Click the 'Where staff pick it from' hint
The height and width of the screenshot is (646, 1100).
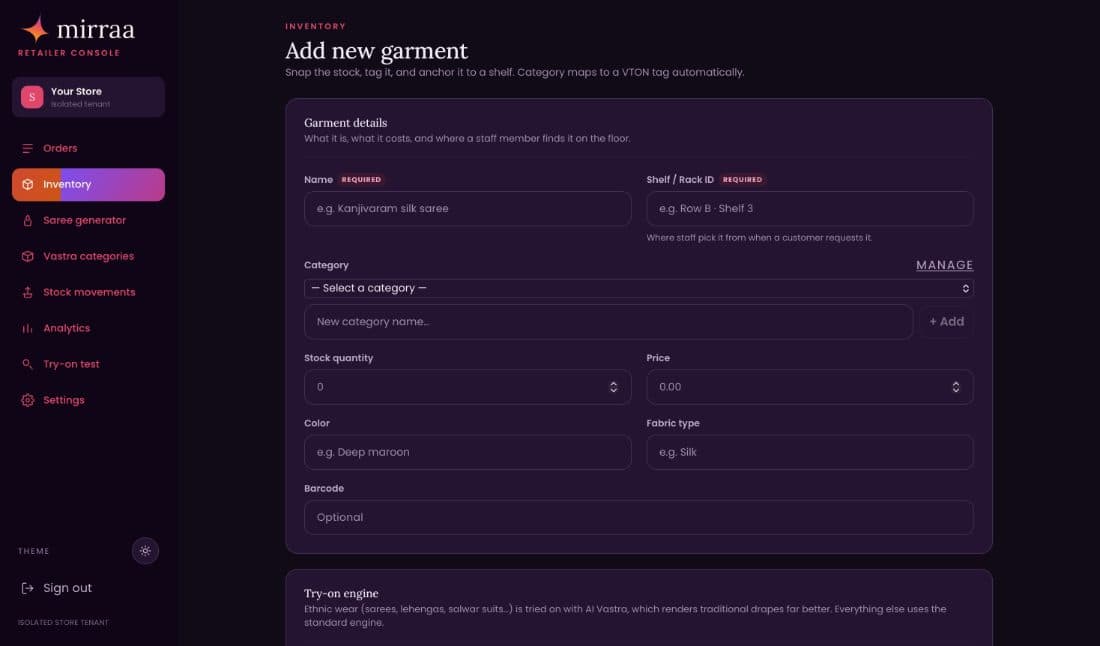pyautogui.click(x=759, y=238)
